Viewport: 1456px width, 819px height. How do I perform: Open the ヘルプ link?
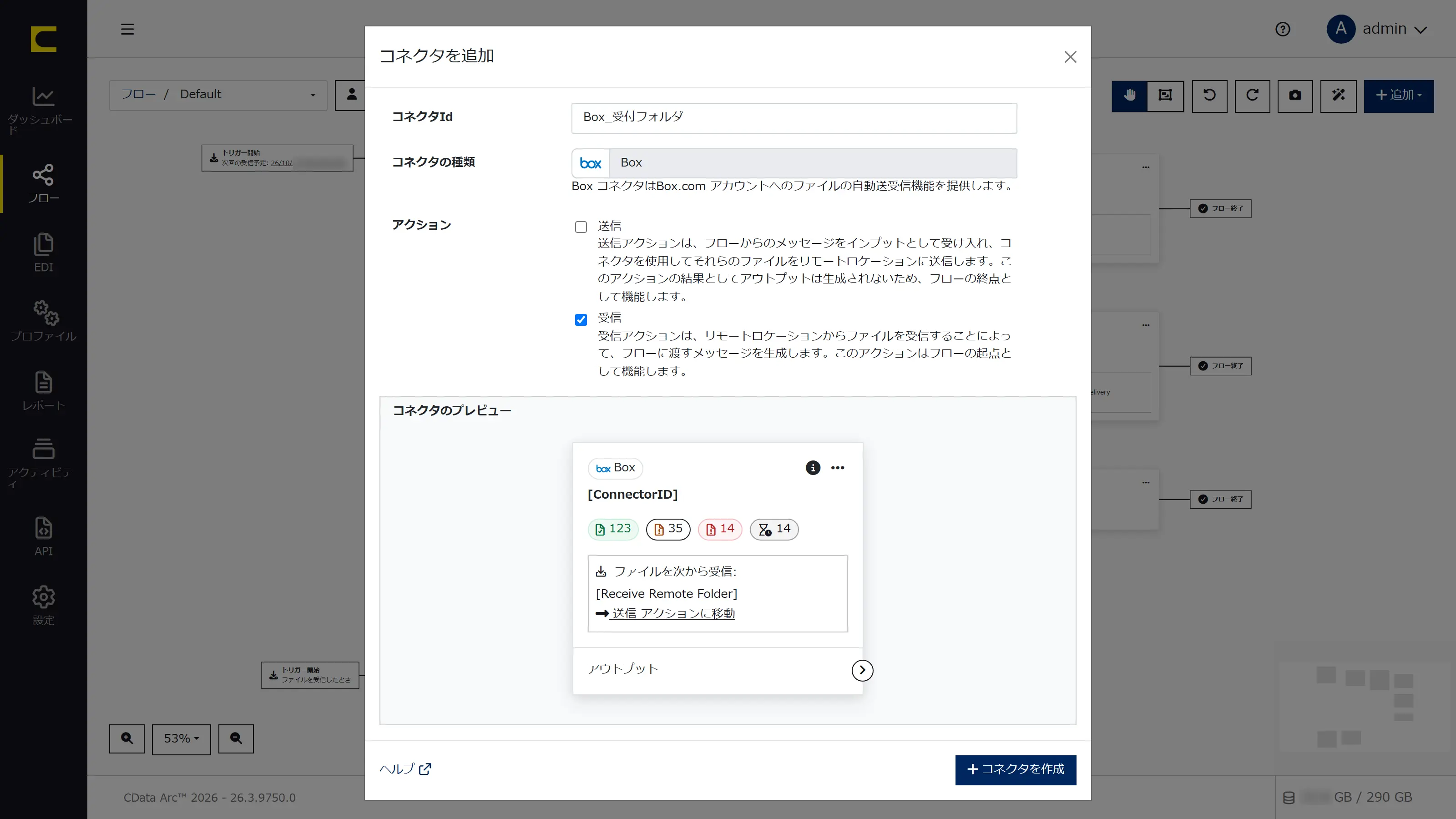point(404,768)
